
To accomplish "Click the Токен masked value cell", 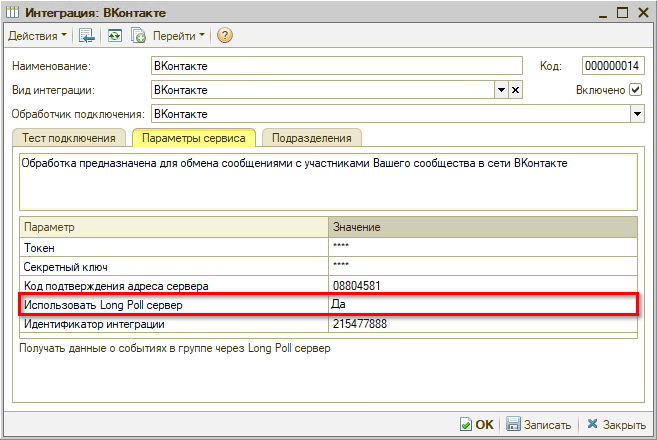I will [x=483, y=247].
